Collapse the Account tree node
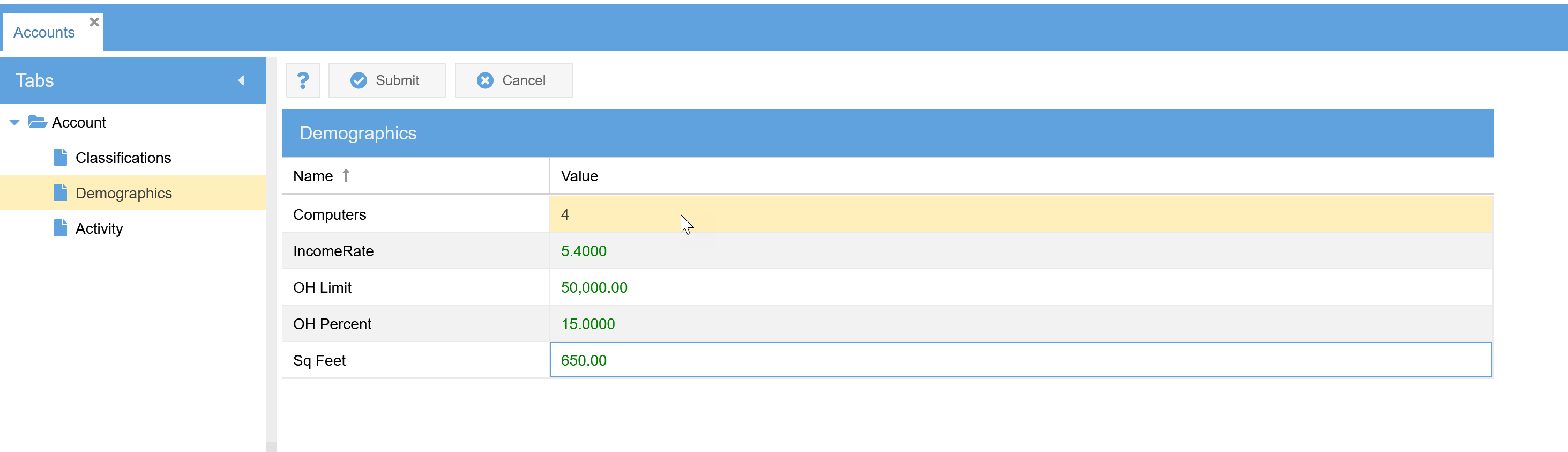 point(14,122)
